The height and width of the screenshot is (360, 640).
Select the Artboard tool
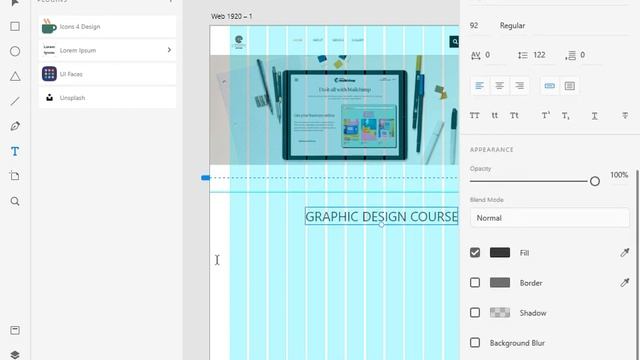tap(15, 176)
